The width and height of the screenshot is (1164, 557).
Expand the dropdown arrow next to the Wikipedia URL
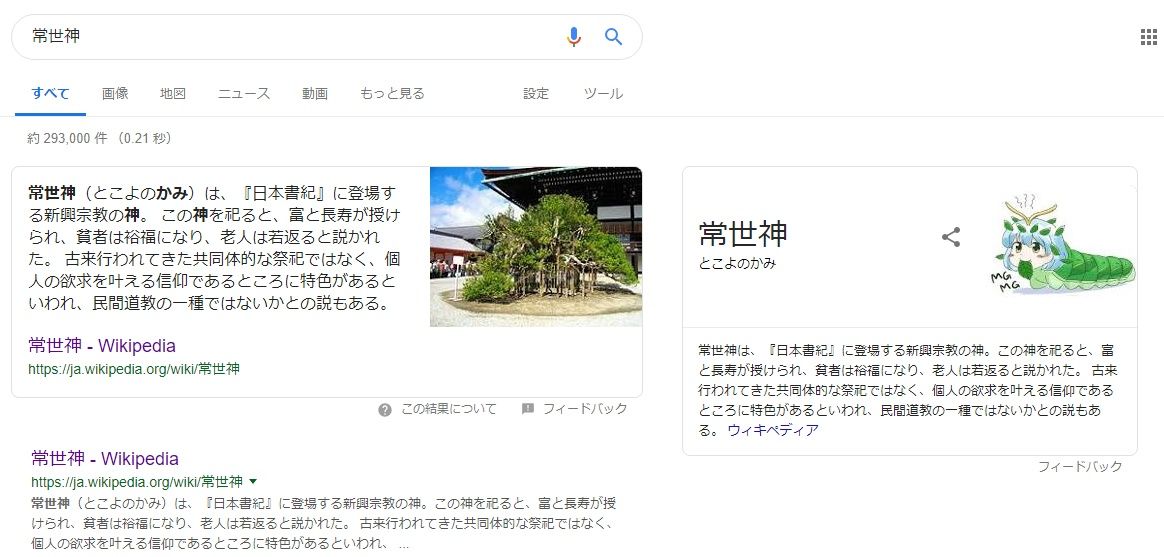coord(253,481)
